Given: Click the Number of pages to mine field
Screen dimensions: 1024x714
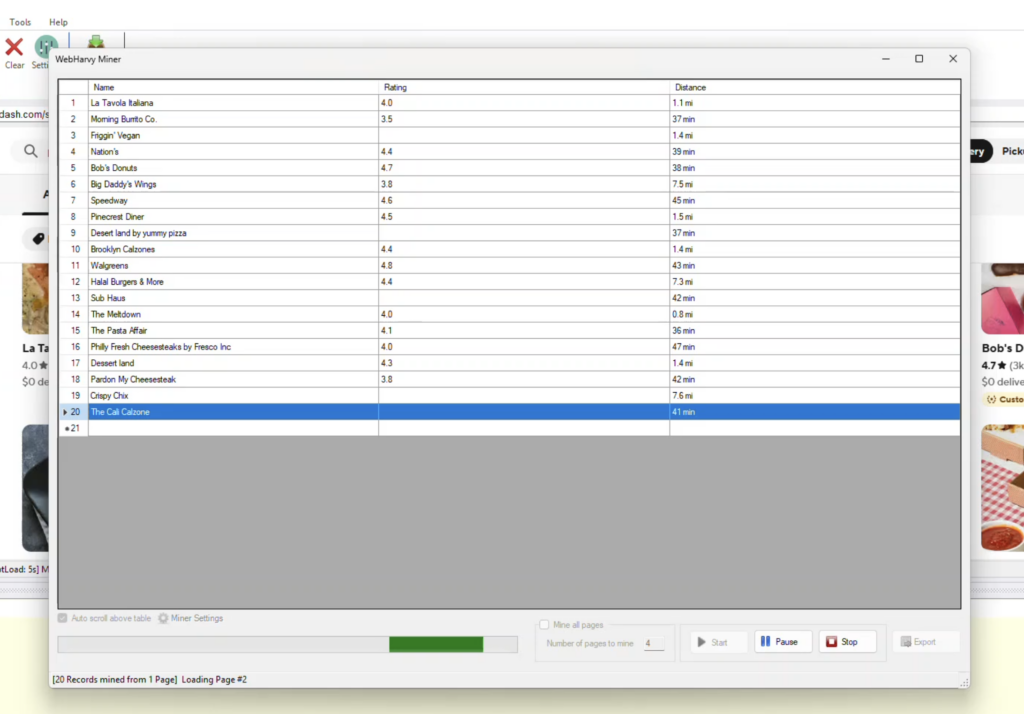Looking at the screenshot, I should (x=653, y=644).
